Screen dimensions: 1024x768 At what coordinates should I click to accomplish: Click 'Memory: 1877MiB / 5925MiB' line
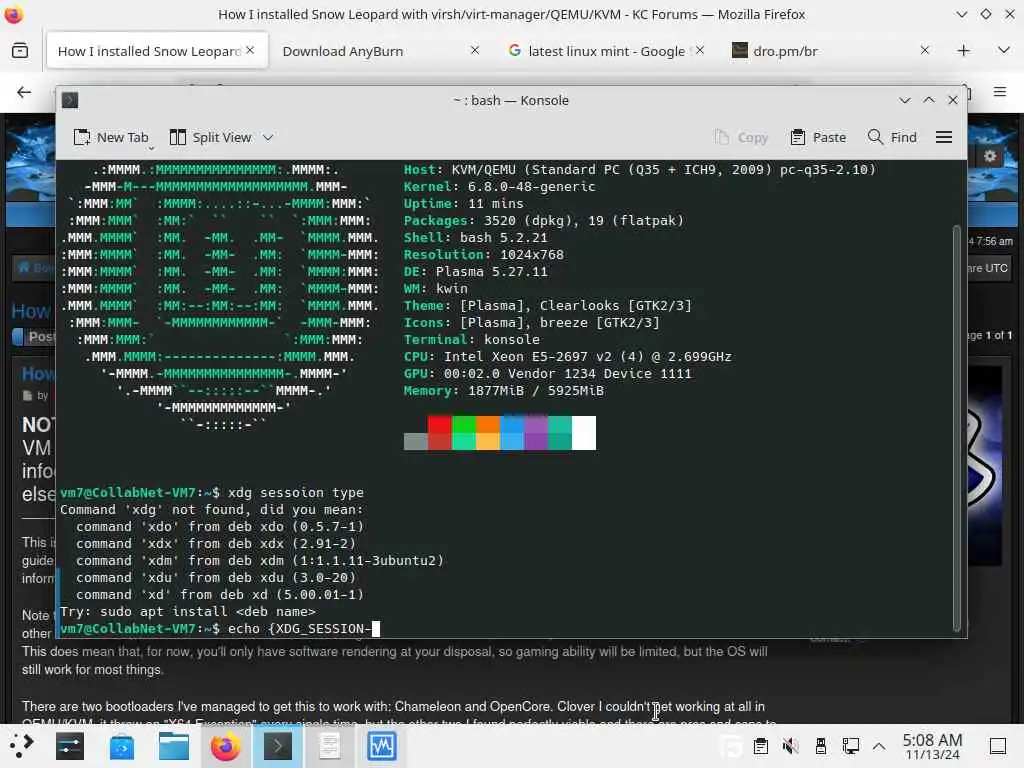tap(504, 391)
